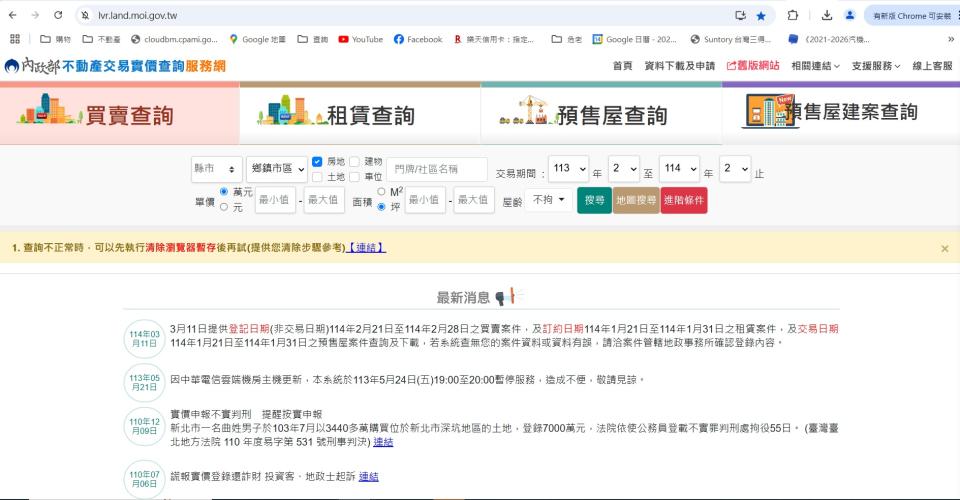
Task: Open the Chrome downloads icon
Action: (827, 16)
